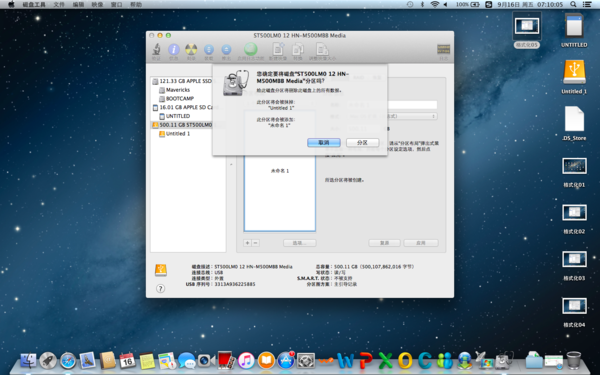This screenshot has height=375, width=600.
Task: Open Notification Center icon in menu bar
Action: pos(587,4)
